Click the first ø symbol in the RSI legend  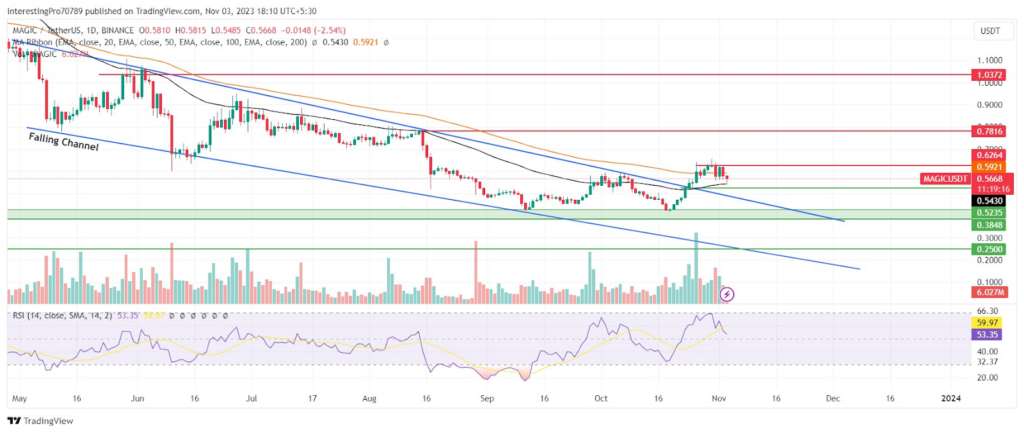172,316
